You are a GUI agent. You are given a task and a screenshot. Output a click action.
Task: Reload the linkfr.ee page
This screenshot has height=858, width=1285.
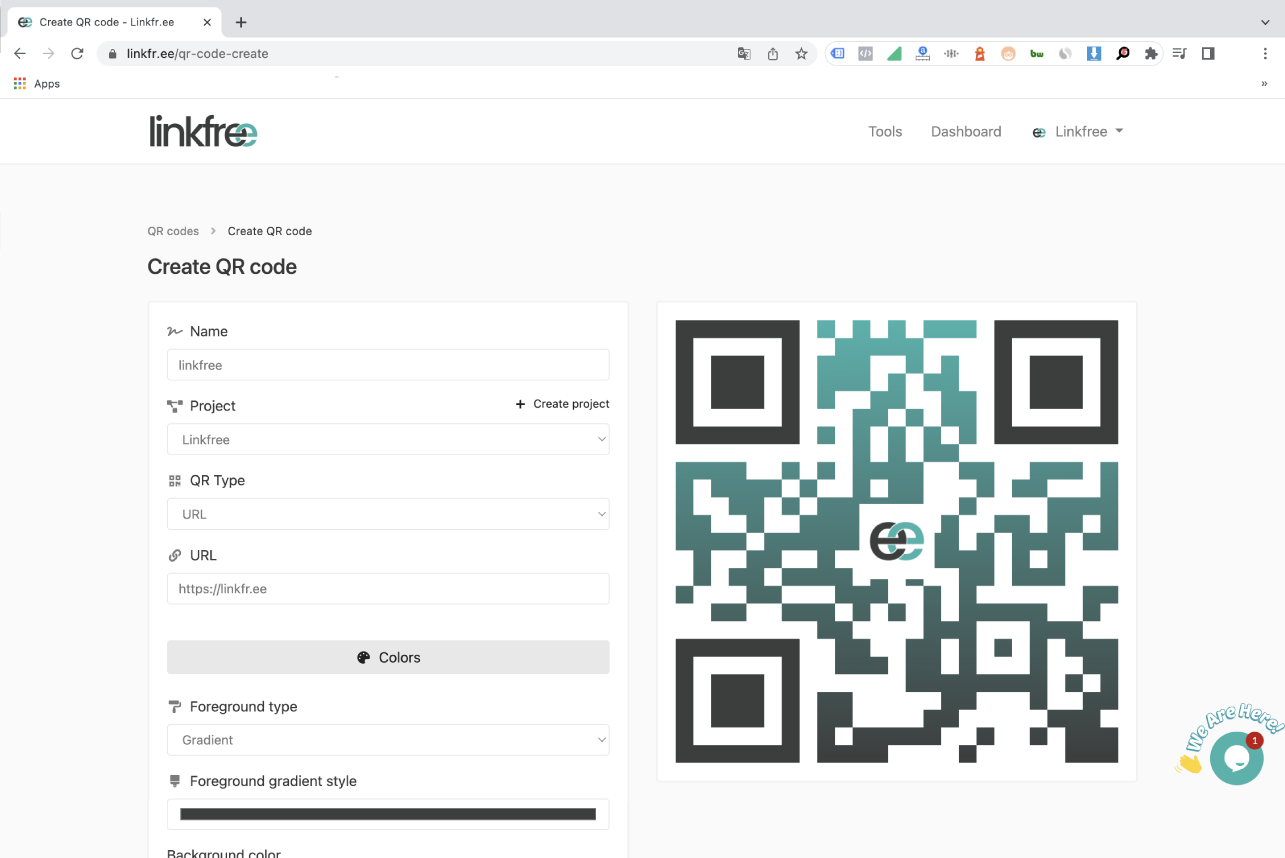tap(77, 54)
